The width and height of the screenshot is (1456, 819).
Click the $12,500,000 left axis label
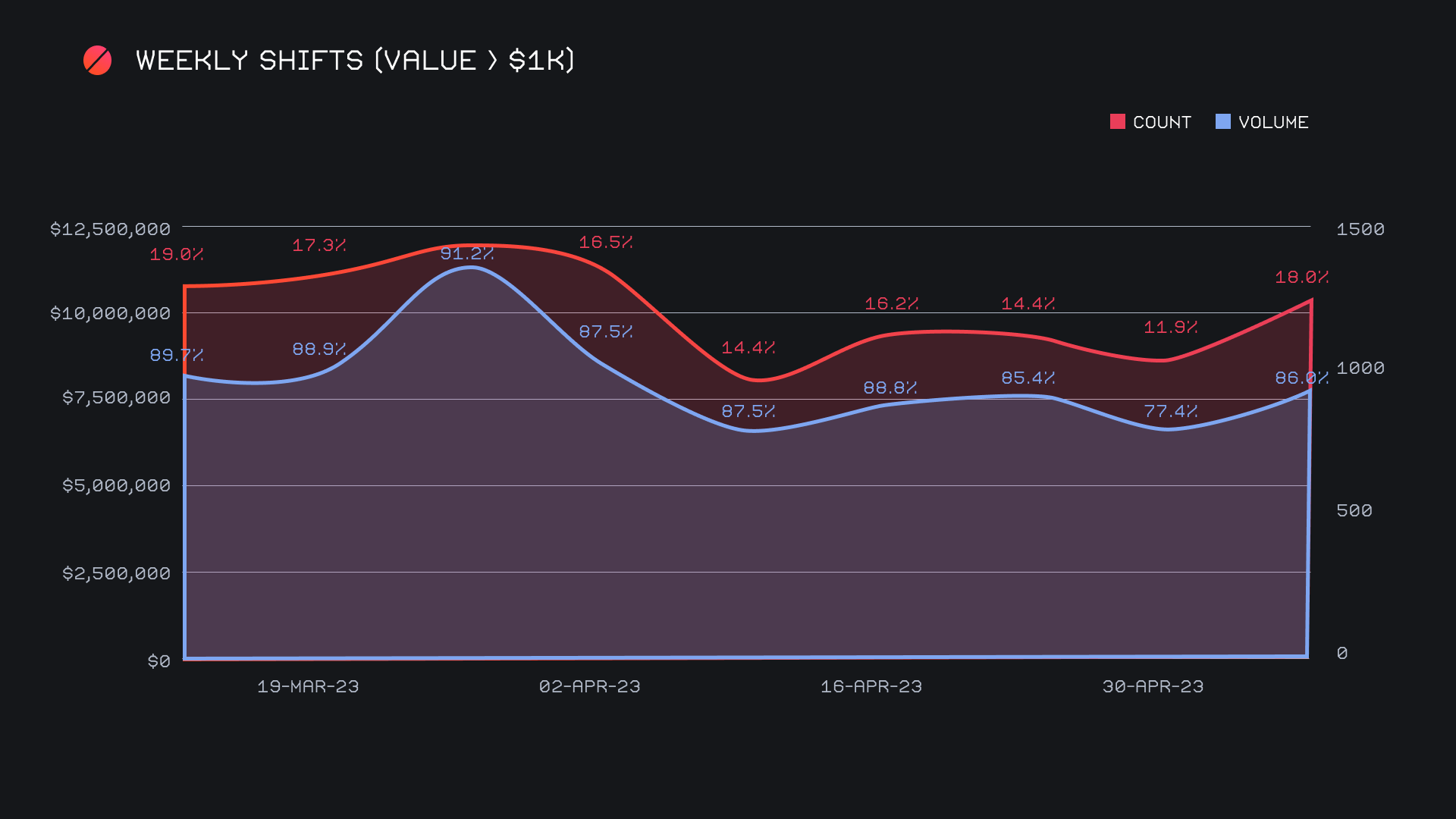point(110,229)
